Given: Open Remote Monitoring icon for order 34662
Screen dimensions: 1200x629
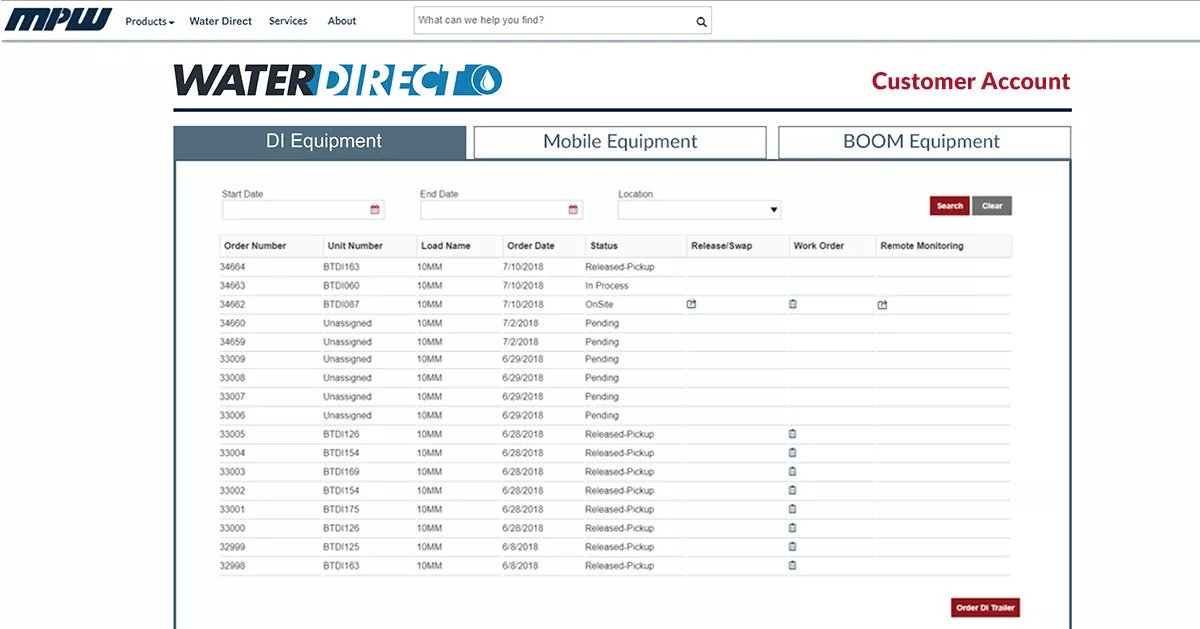Looking at the screenshot, I should click(882, 305).
